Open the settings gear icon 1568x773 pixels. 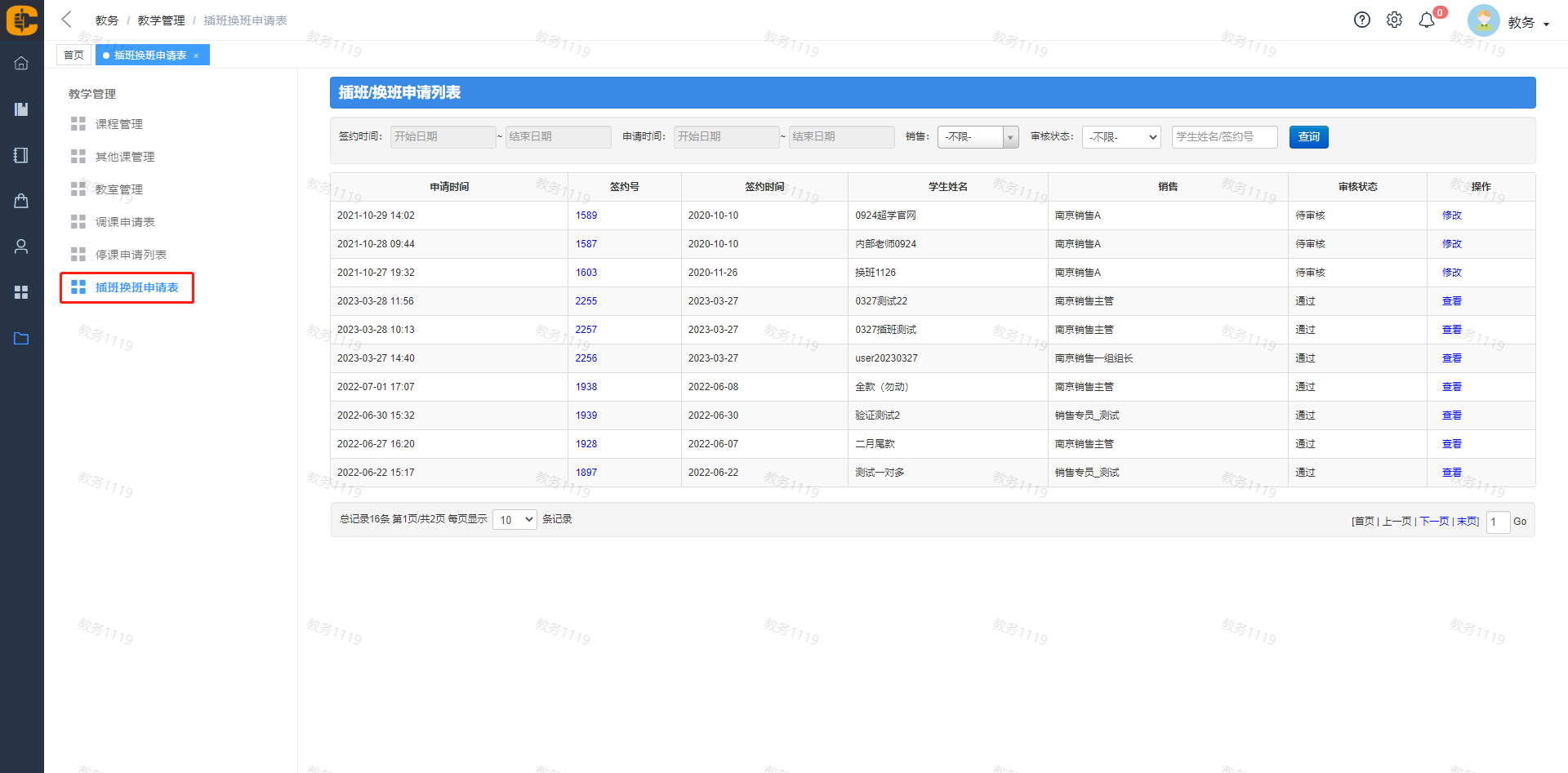pos(1394,20)
